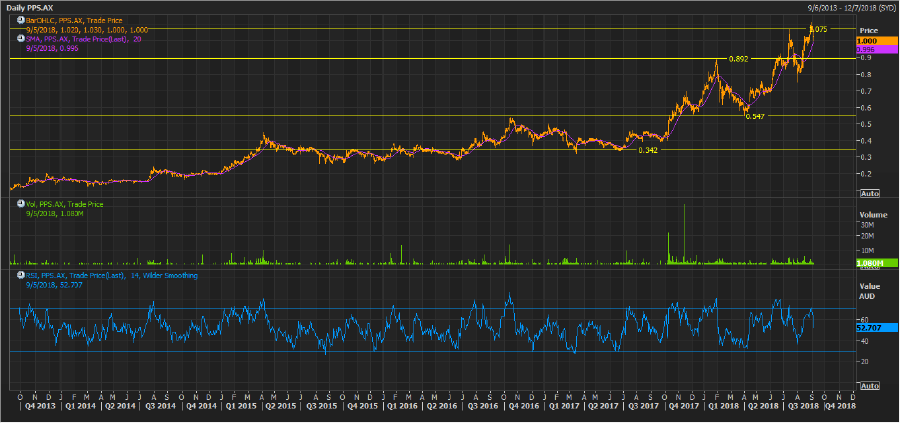
Task: Click the 40 tick on RSI axis
Action: point(863,341)
